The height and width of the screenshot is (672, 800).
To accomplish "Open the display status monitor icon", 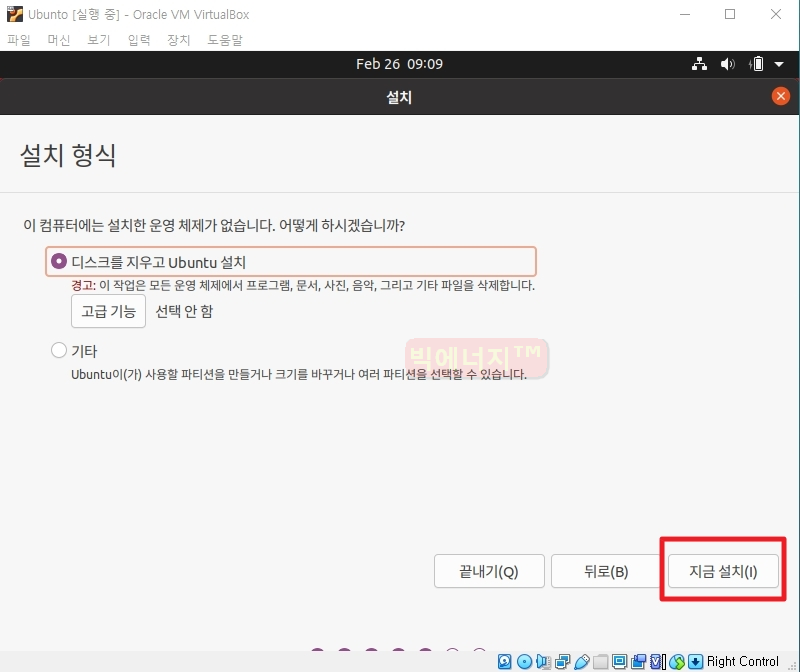I will click(x=619, y=662).
